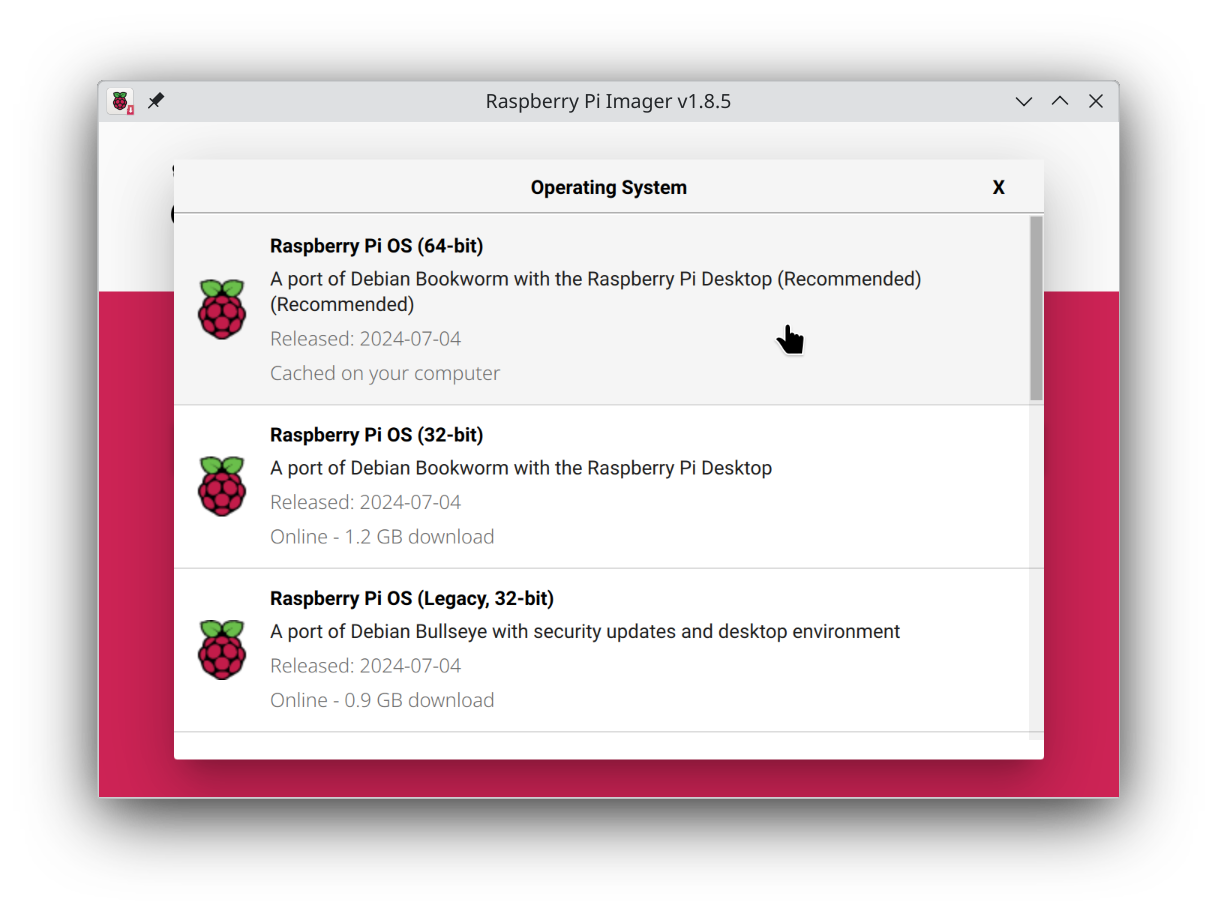The height and width of the screenshot is (915, 1219).
Task: Click the Debian Bullseye security updates description
Action: tap(585, 632)
